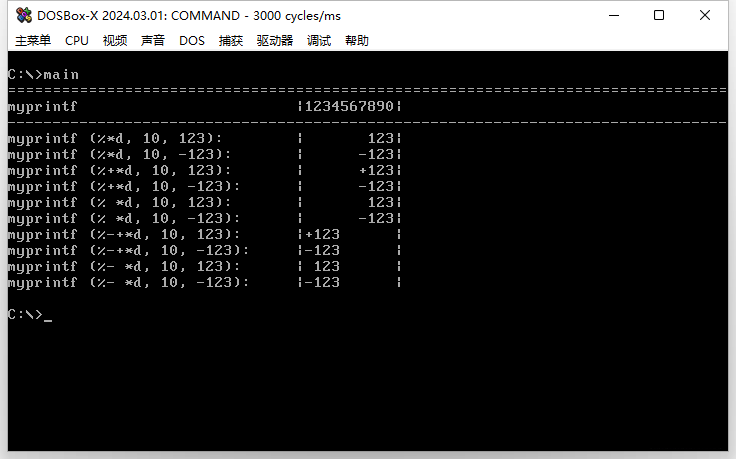Viewport: 736px width, 459px height.
Task: Click the right-aligned '+123' output value
Action: (x=376, y=170)
